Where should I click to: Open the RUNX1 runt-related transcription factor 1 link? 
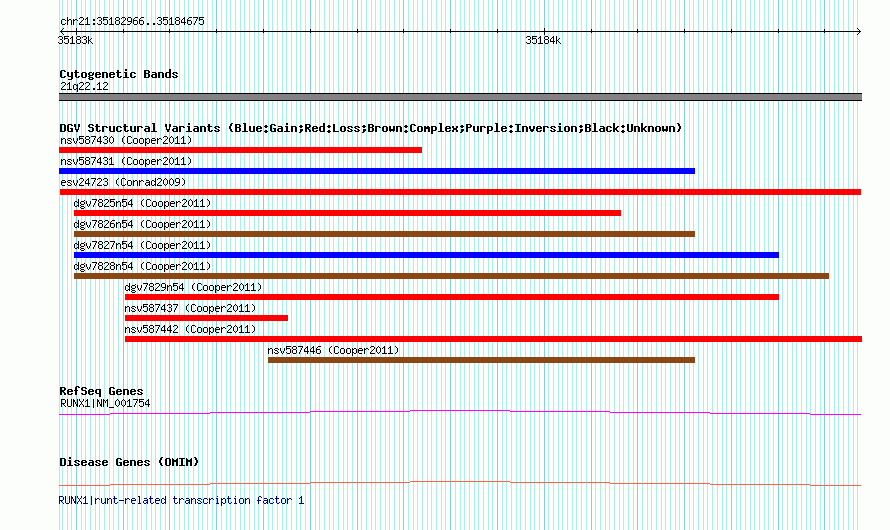click(x=181, y=500)
